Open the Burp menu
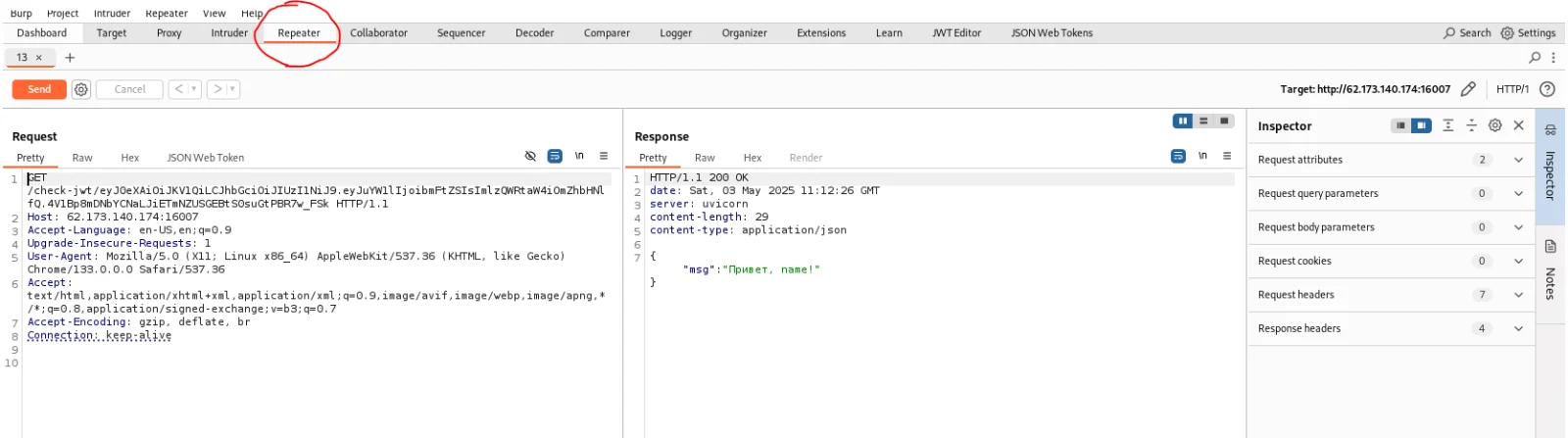 (x=21, y=14)
